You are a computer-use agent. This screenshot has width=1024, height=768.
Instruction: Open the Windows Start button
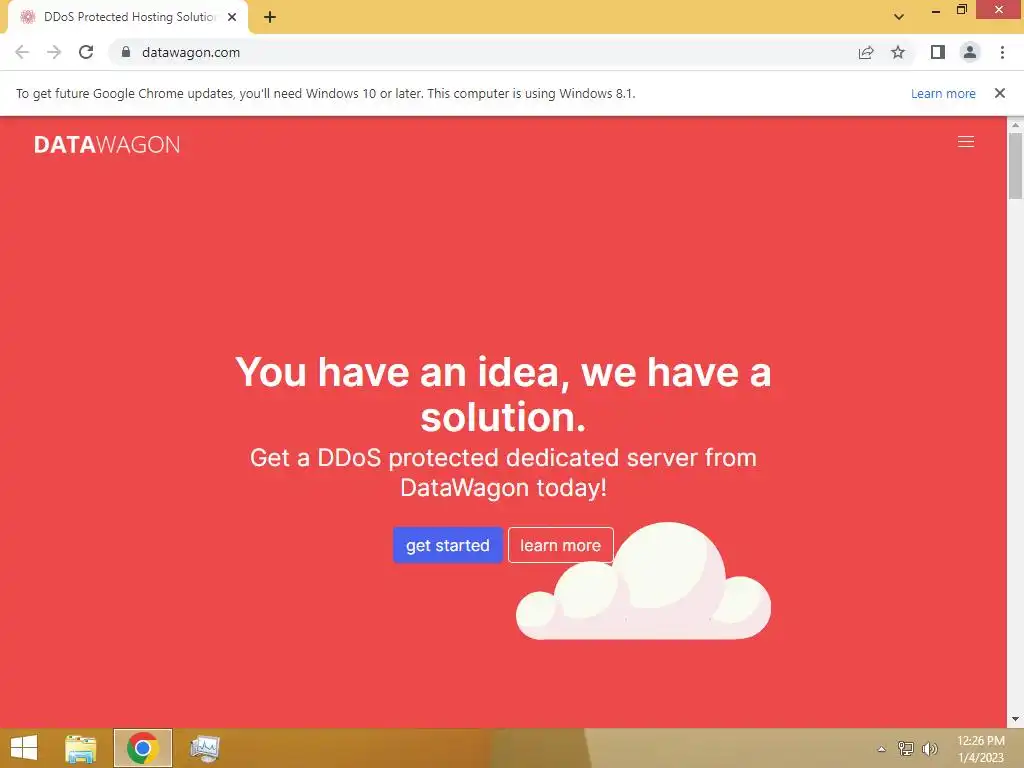(24, 748)
